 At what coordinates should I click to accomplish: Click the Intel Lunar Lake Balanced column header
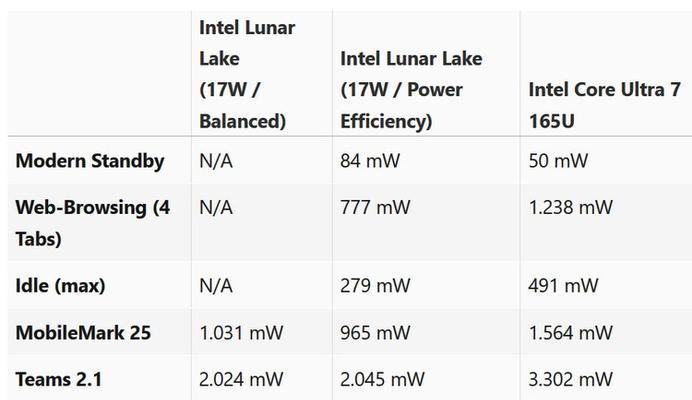[247, 74]
